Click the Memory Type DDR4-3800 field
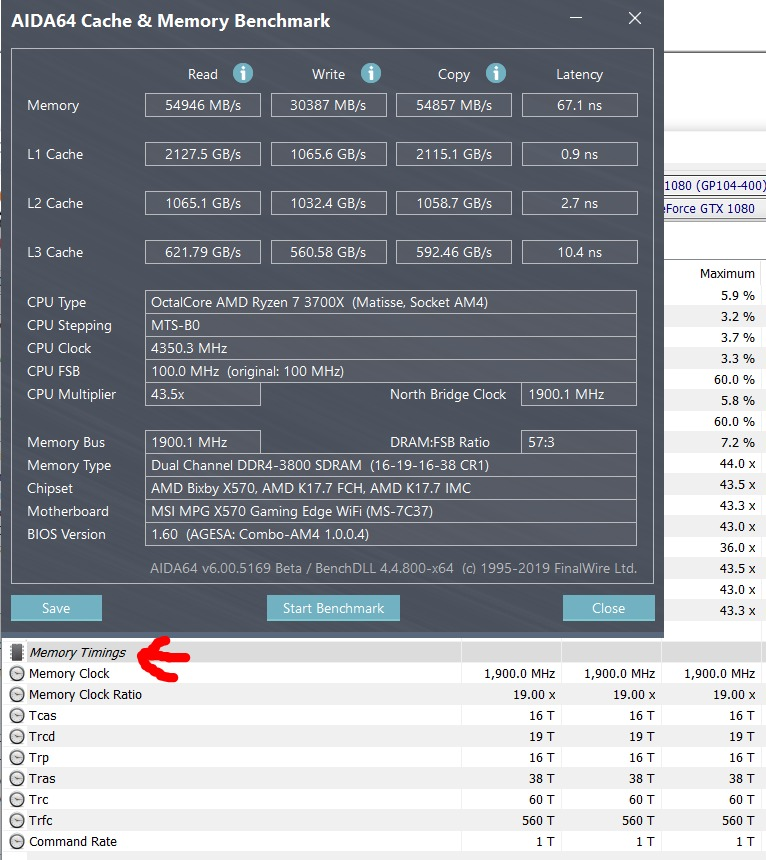Screen dimensions: 766x860 [x=391, y=465]
